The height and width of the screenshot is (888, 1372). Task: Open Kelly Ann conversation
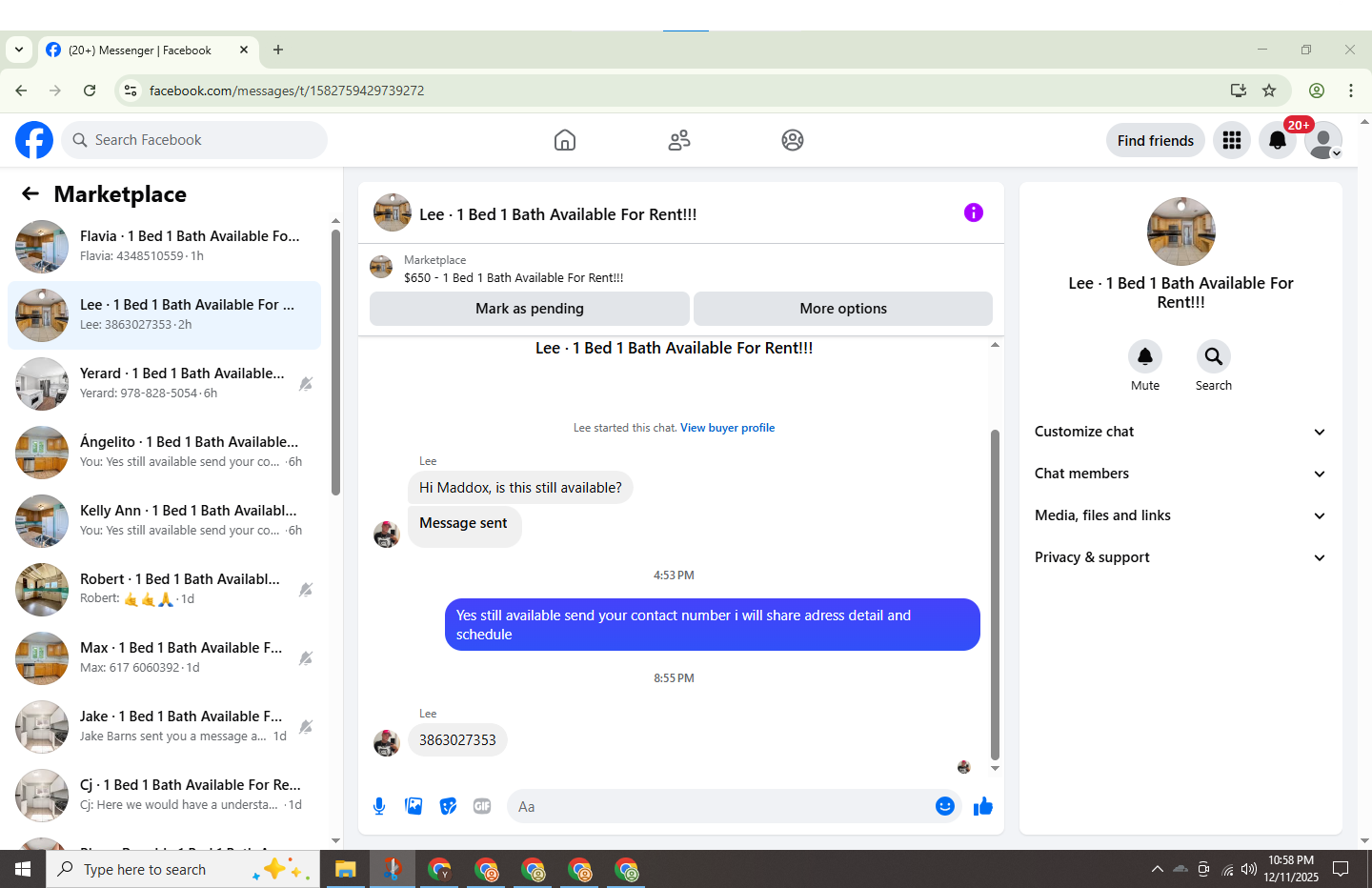tap(164, 521)
